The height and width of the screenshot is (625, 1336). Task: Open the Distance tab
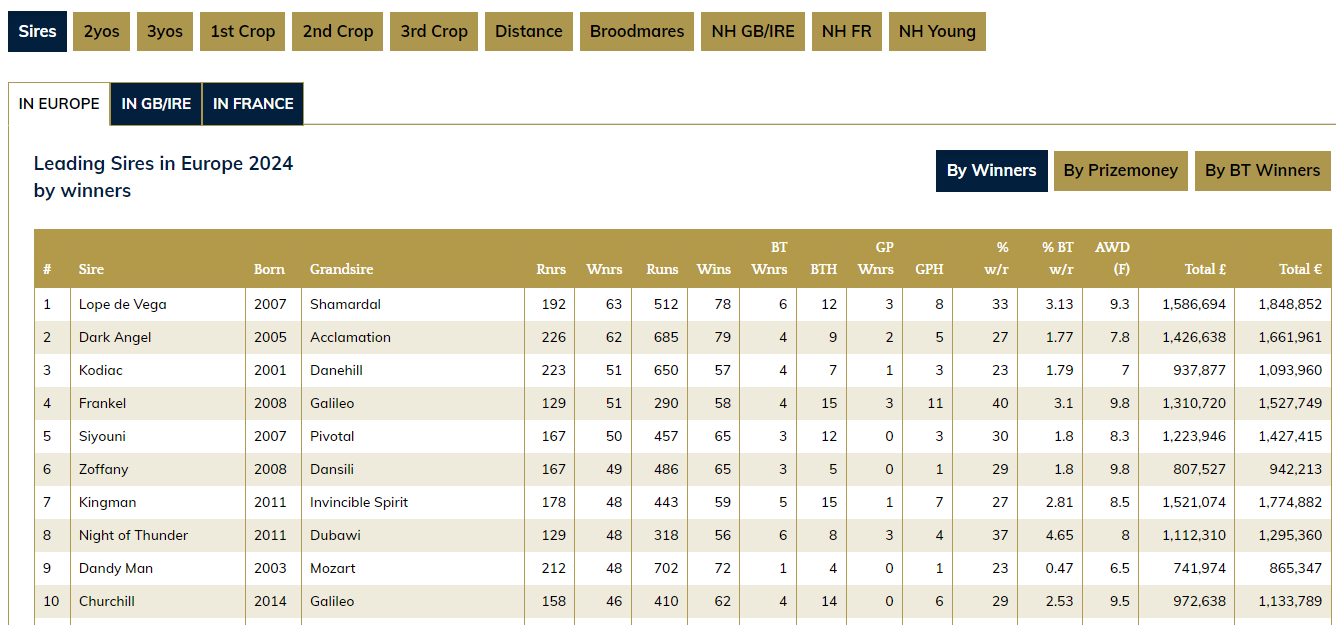coord(528,31)
